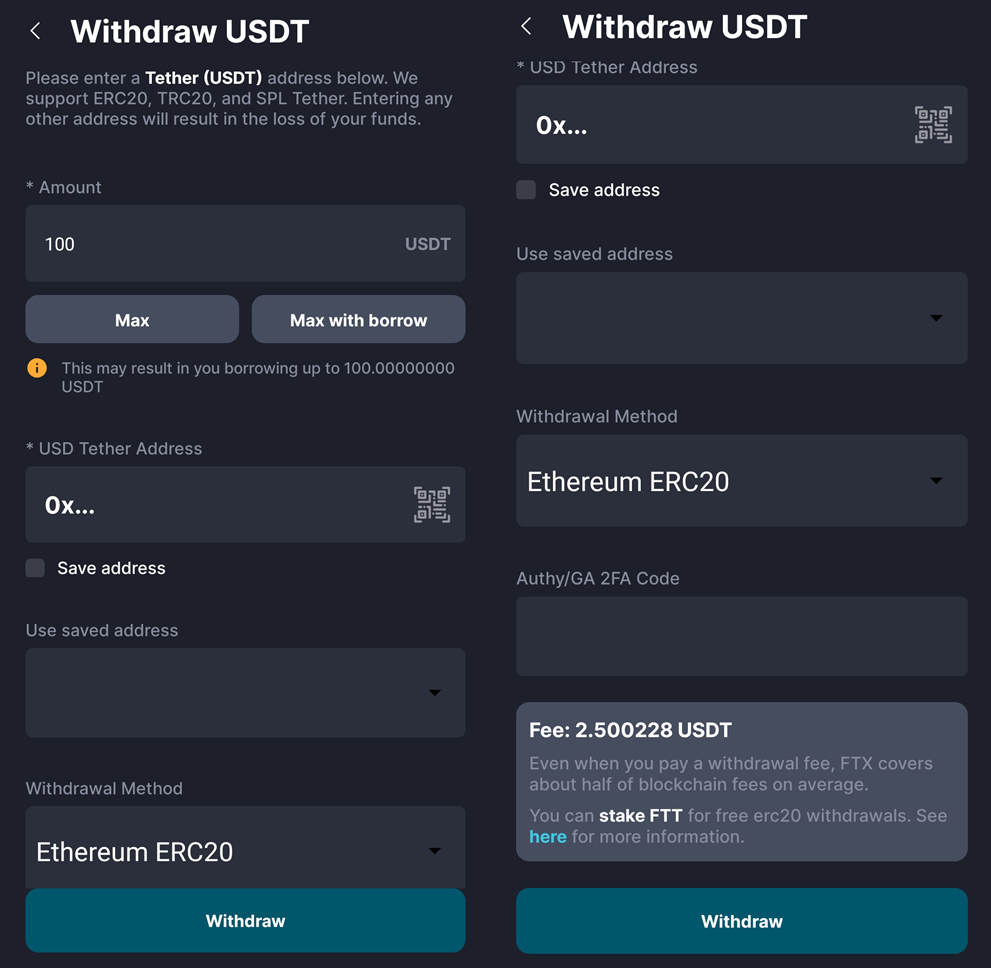Check Save address on the left screen
Screen dimensions: 991x968
tap(36, 568)
